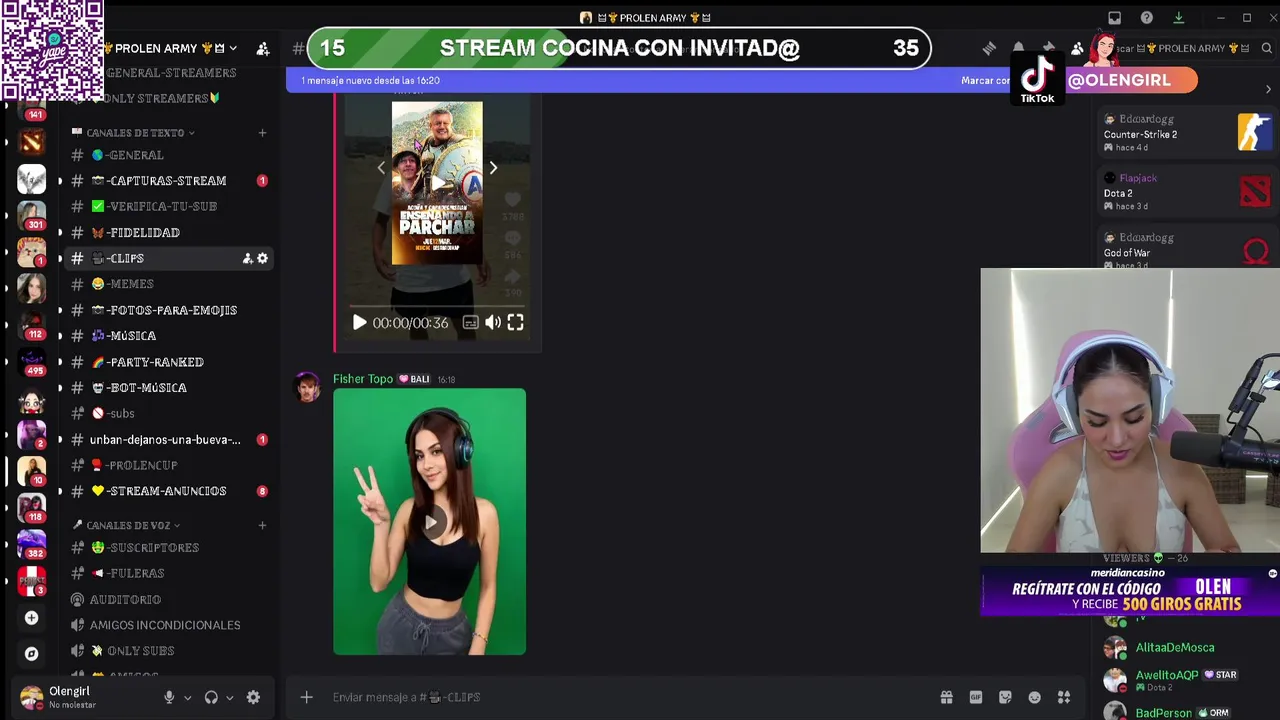This screenshot has height=720, width=1280.
Task: Open Edwardogg's Counter-Strike 2 activity card
Action: (x=1187, y=133)
